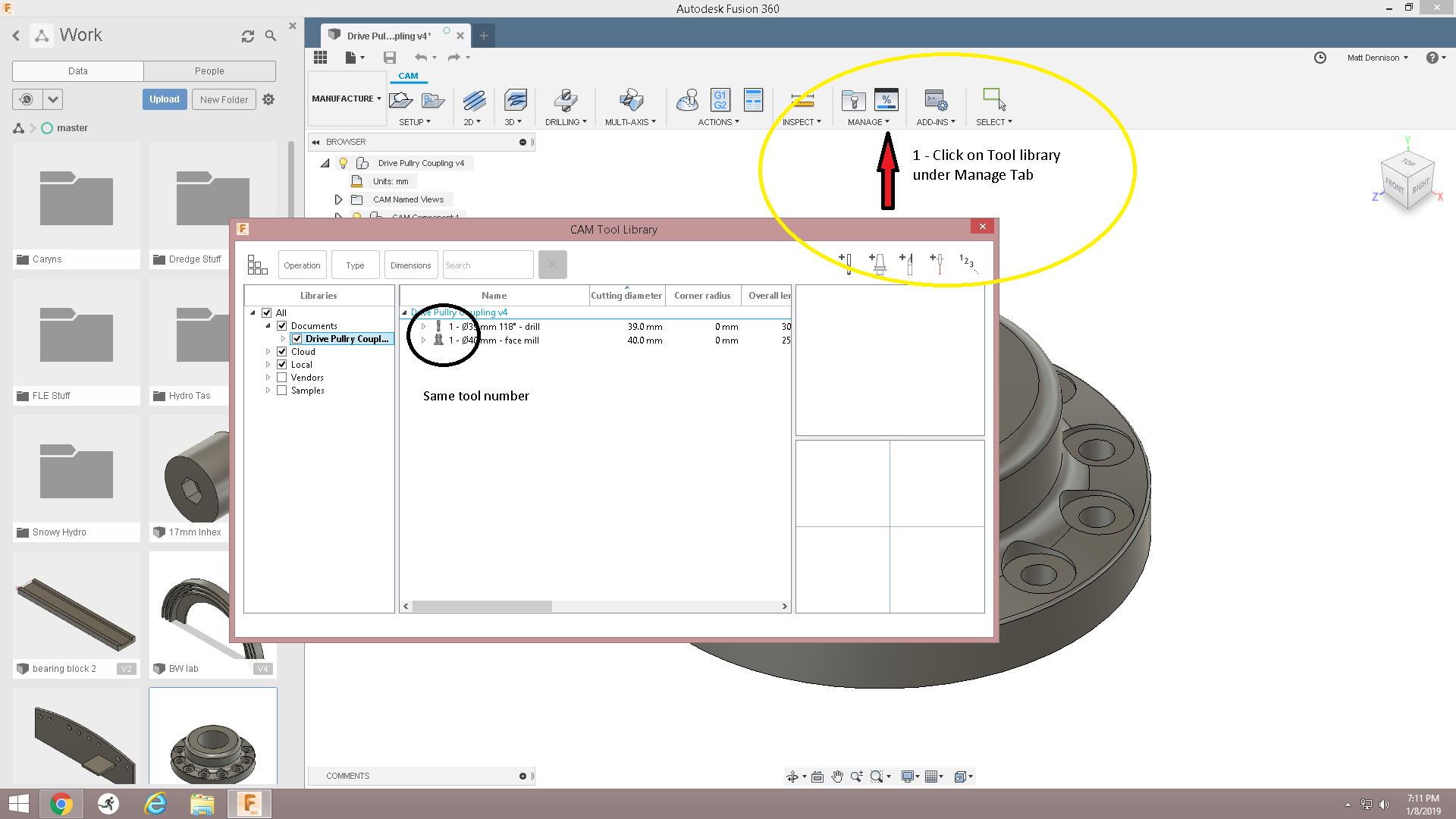
Task: Click the new probe tool icon in Tool Library
Action: [x=937, y=263]
